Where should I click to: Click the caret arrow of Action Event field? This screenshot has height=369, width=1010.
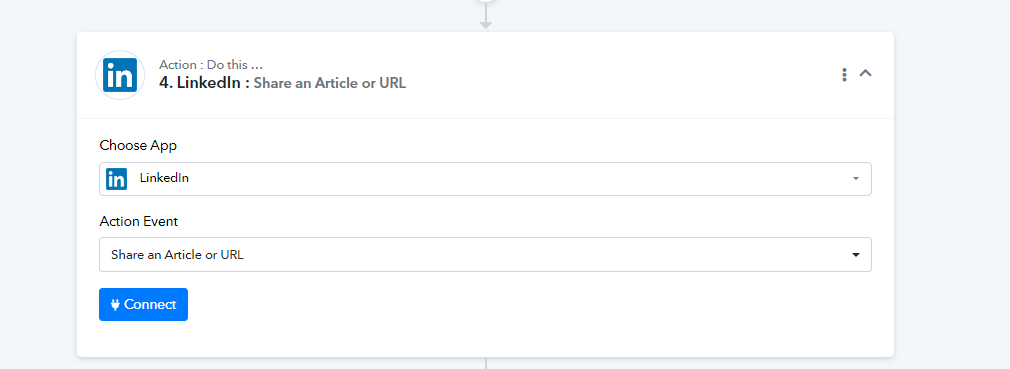tap(855, 255)
